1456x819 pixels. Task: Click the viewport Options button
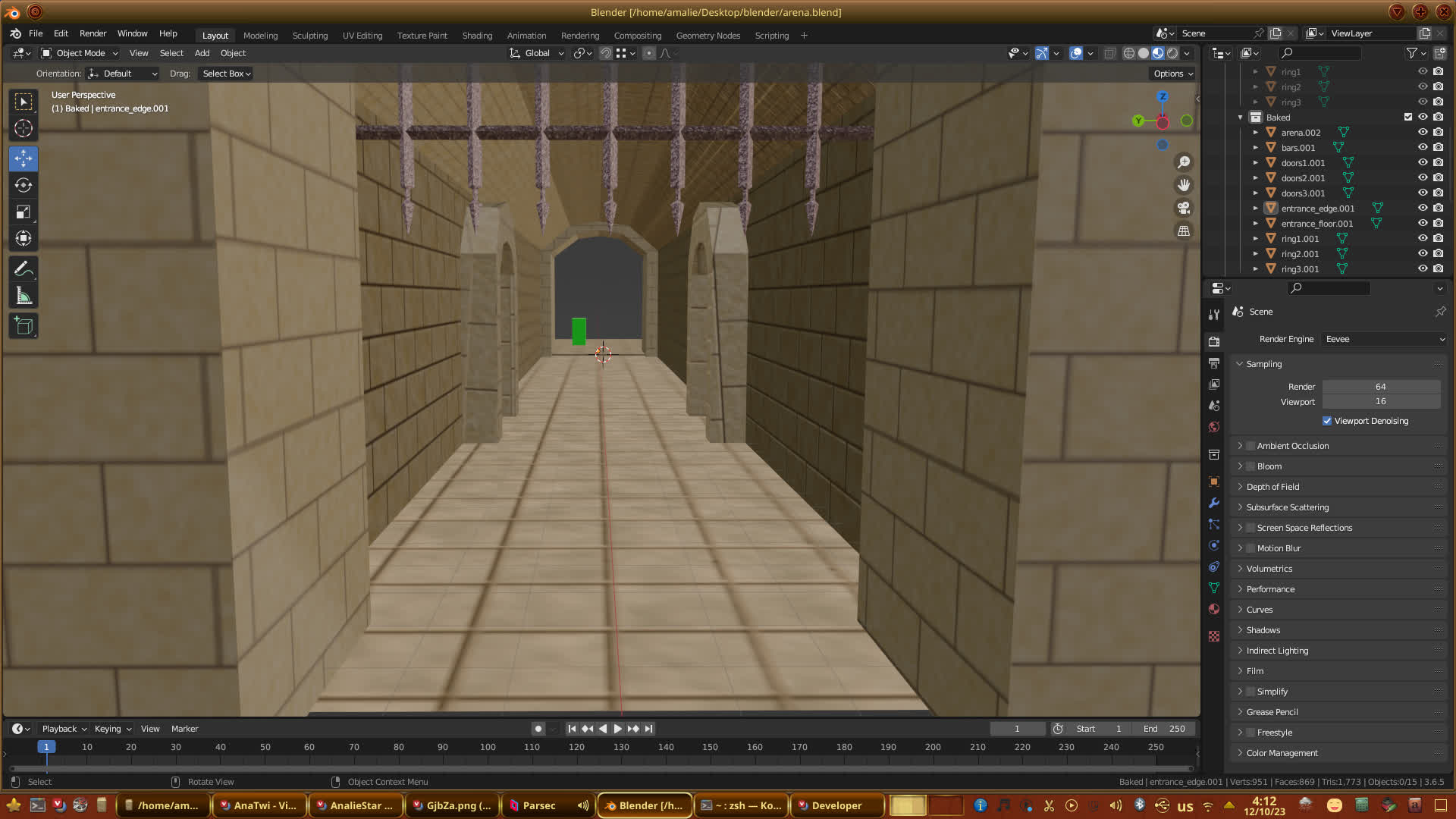pos(1172,74)
